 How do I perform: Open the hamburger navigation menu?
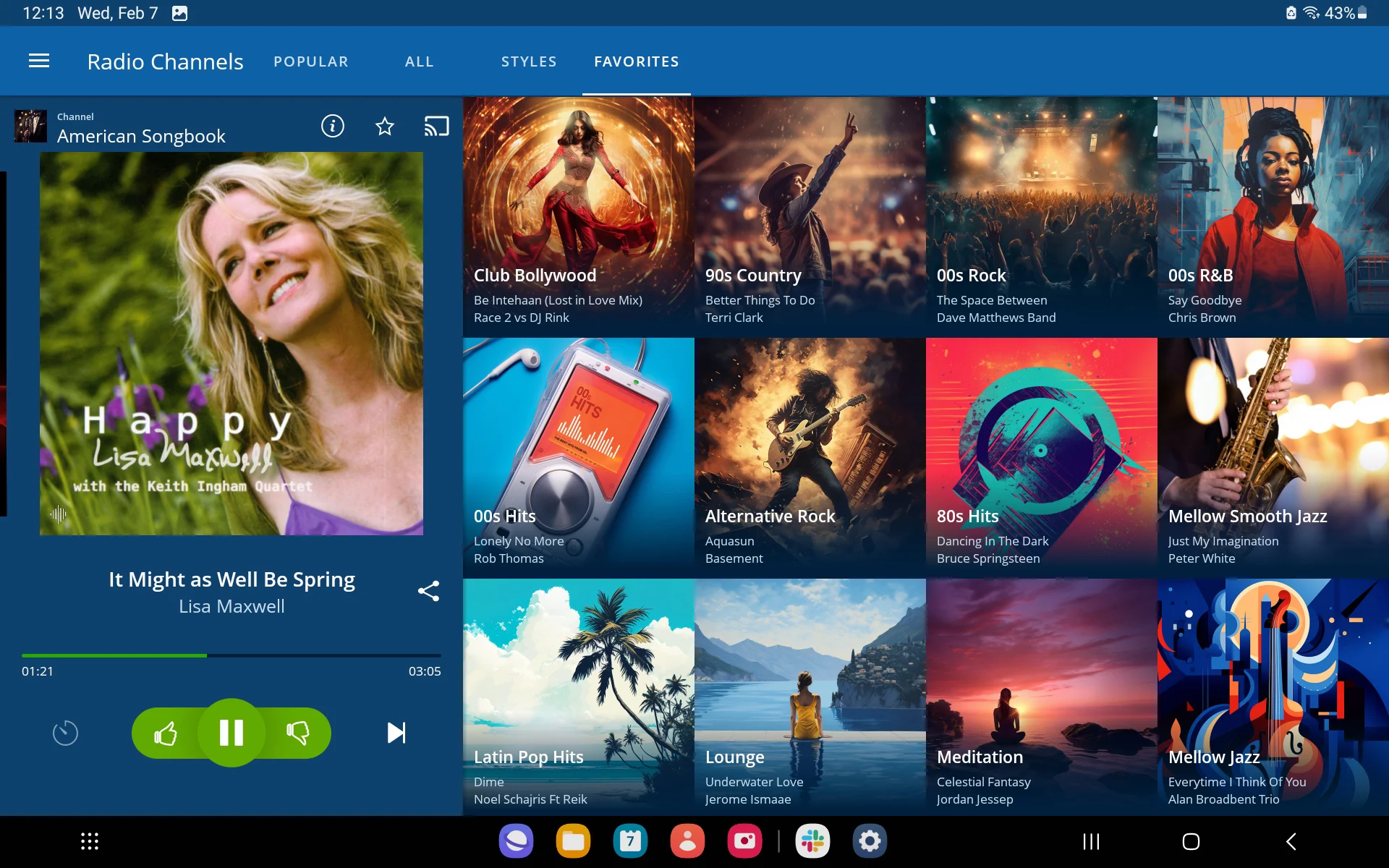tap(39, 61)
